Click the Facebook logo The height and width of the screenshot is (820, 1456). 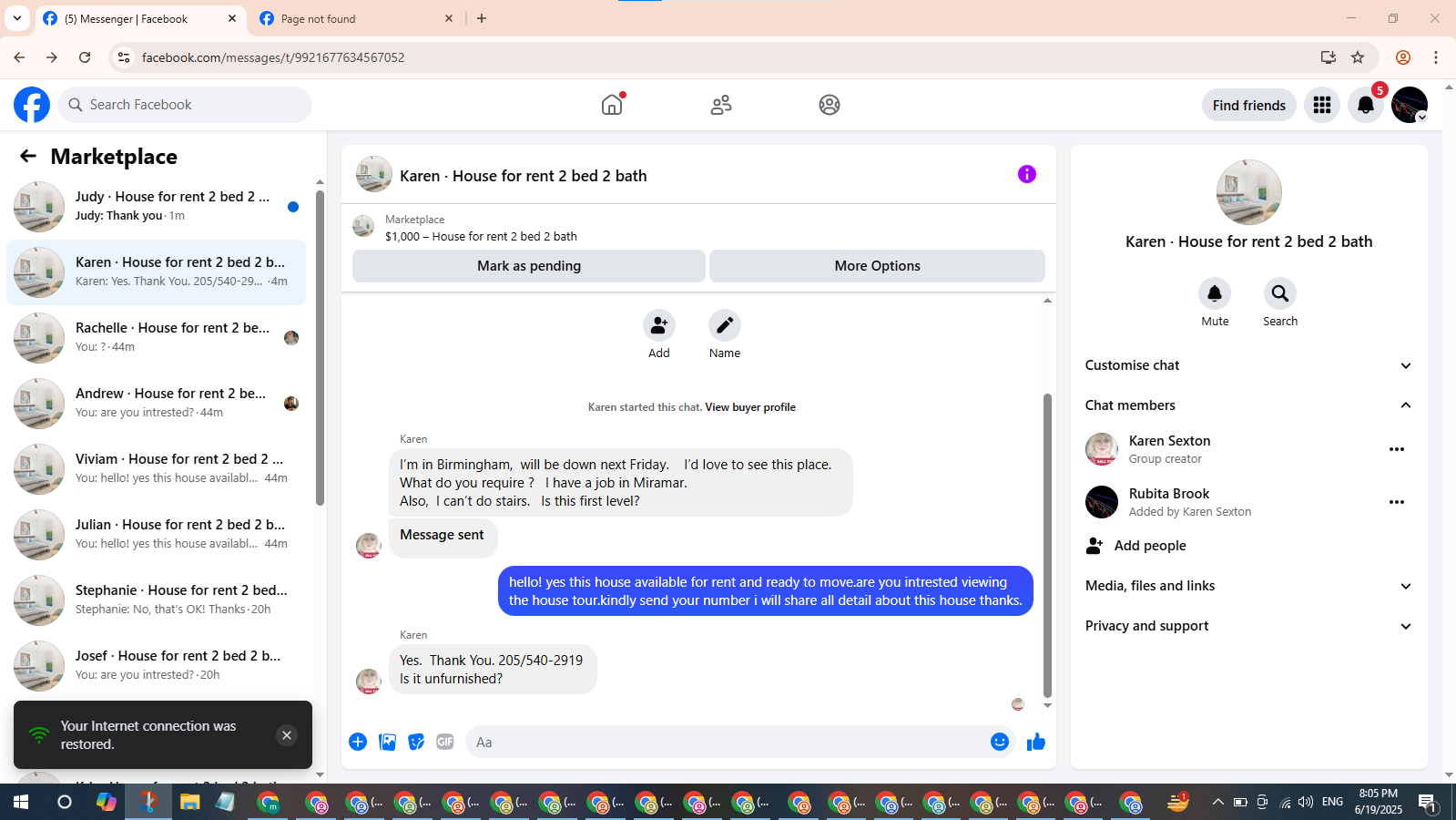click(32, 105)
